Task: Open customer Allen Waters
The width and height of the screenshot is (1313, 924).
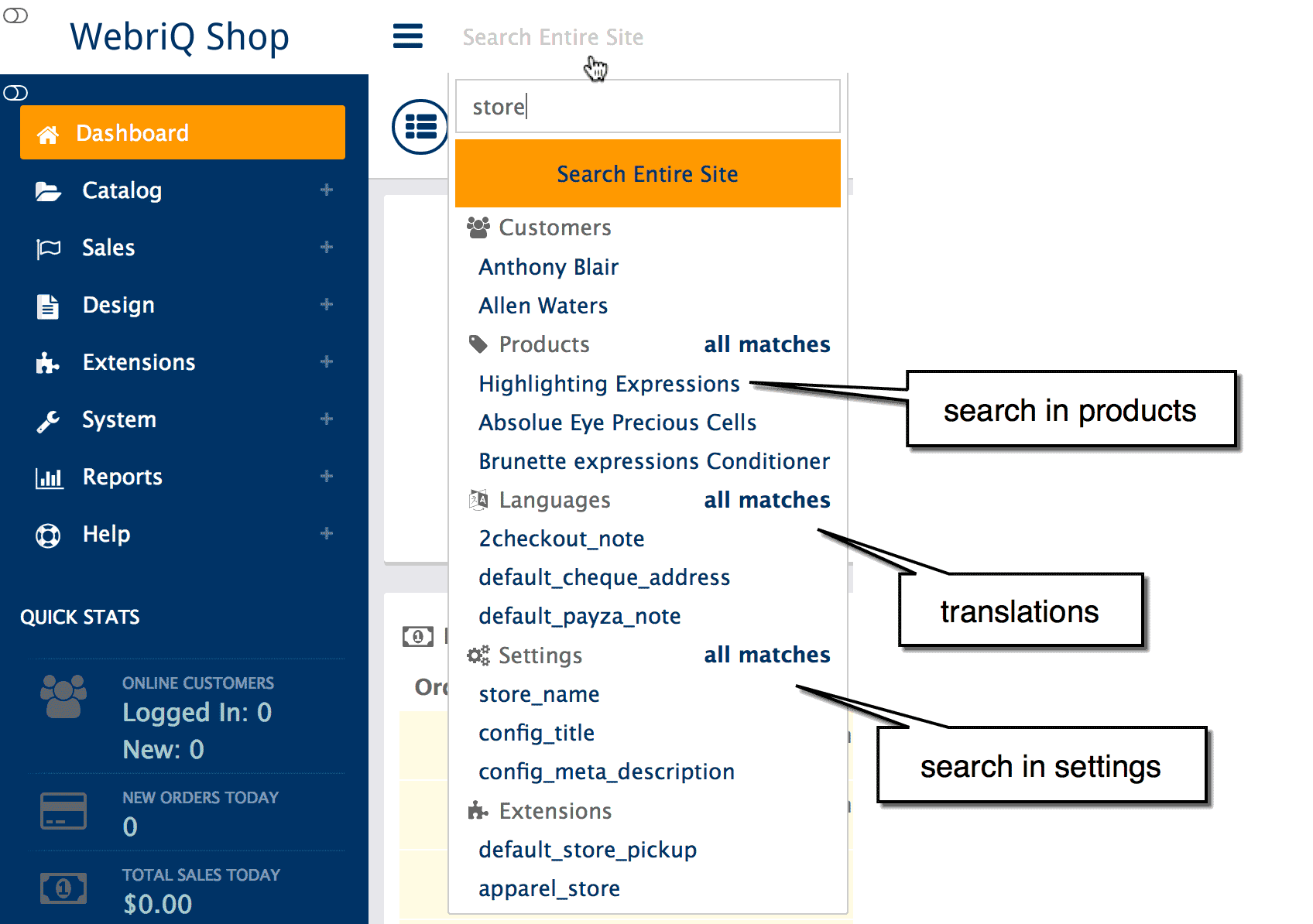Action: click(x=543, y=306)
